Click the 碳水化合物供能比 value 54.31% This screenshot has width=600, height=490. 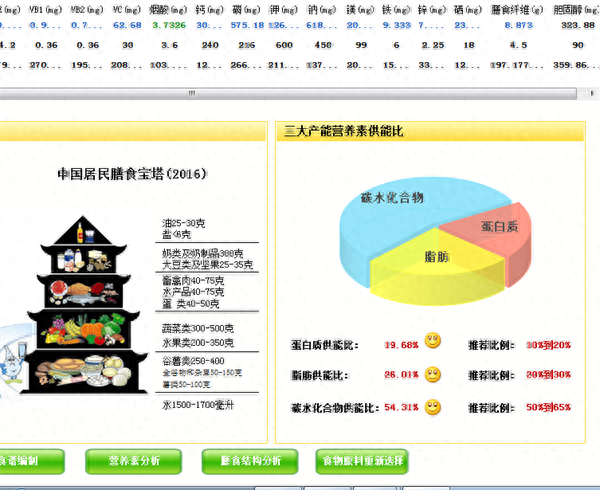click(x=401, y=407)
